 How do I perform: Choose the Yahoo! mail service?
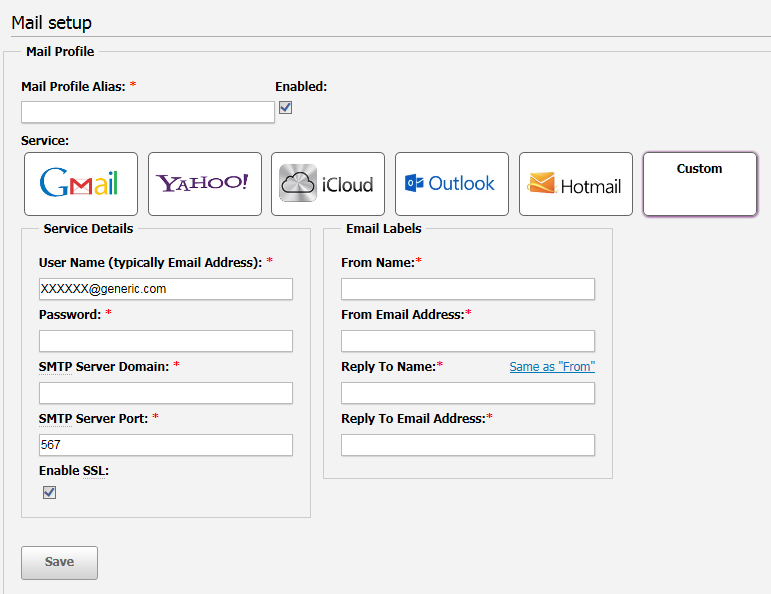pyautogui.click(x=204, y=184)
